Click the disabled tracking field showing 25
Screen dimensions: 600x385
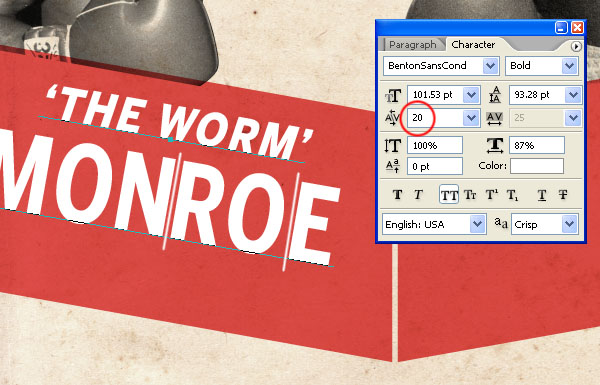click(x=537, y=117)
